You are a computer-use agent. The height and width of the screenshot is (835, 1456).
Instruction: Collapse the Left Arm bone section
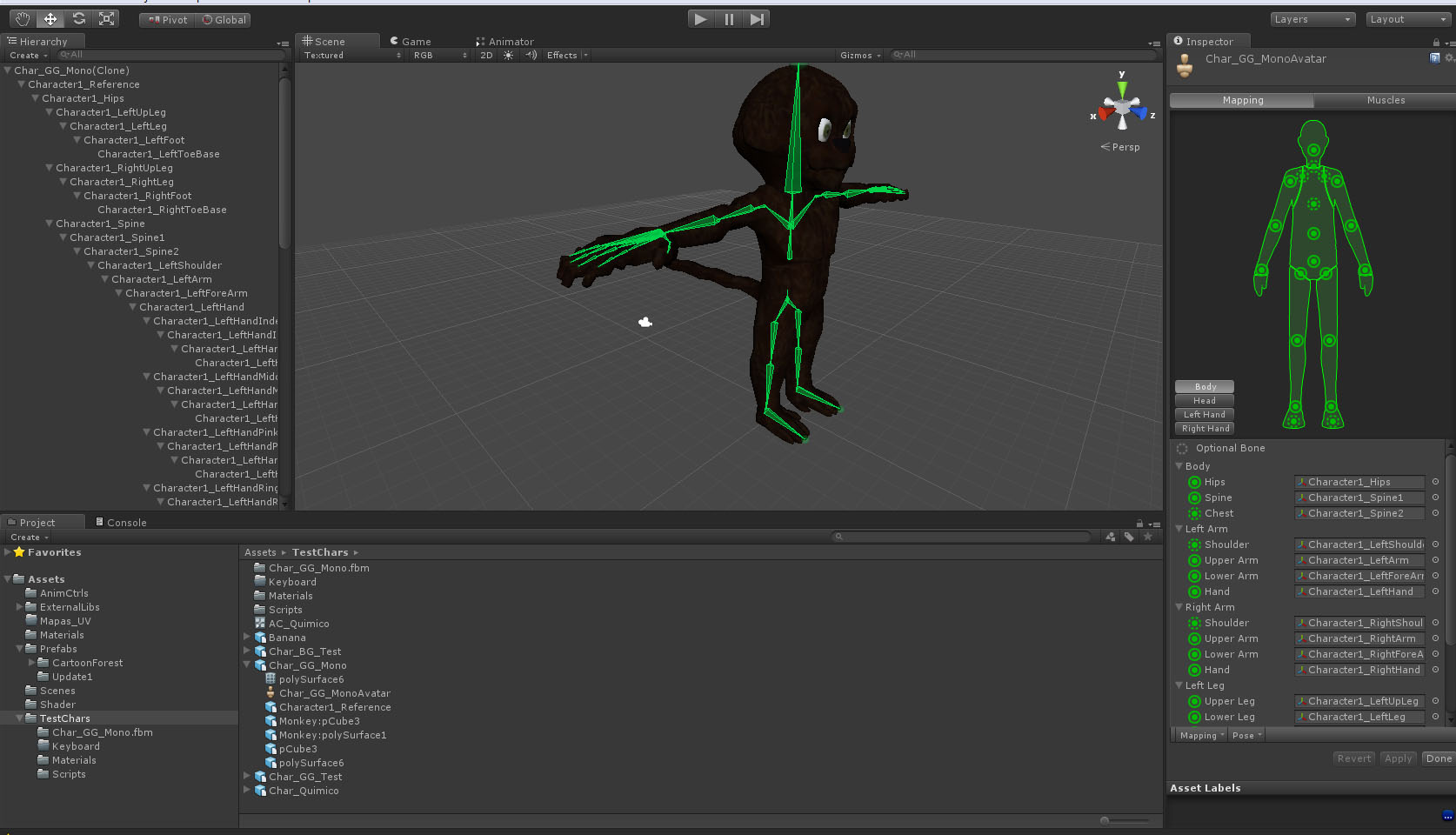tap(1179, 528)
